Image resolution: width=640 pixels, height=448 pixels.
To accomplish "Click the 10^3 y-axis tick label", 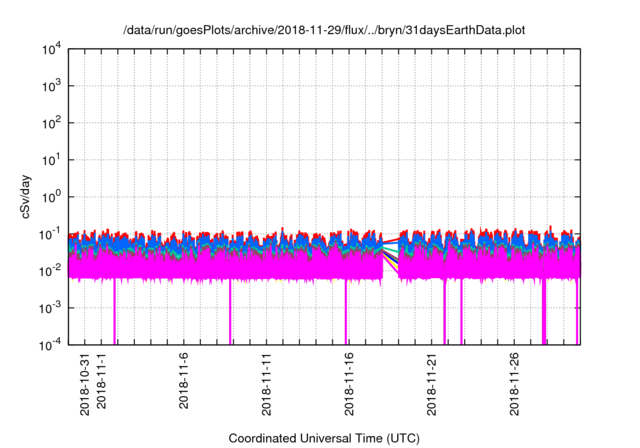I will (51, 86).
